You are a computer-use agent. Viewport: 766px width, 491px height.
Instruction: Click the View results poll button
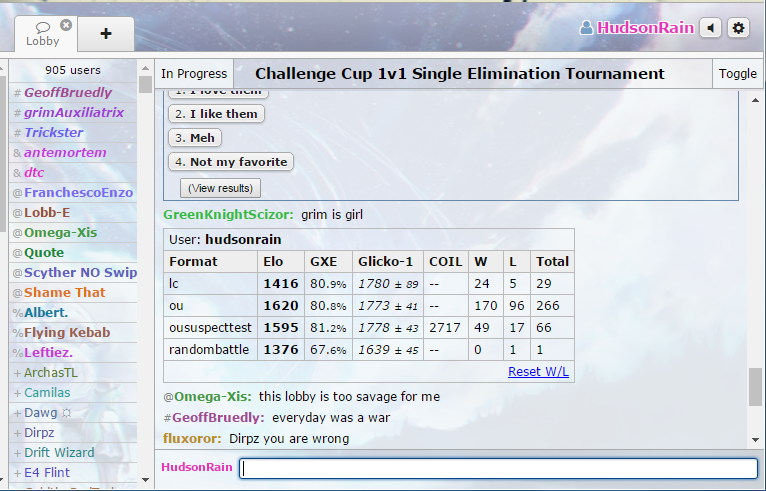(x=220, y=188)
